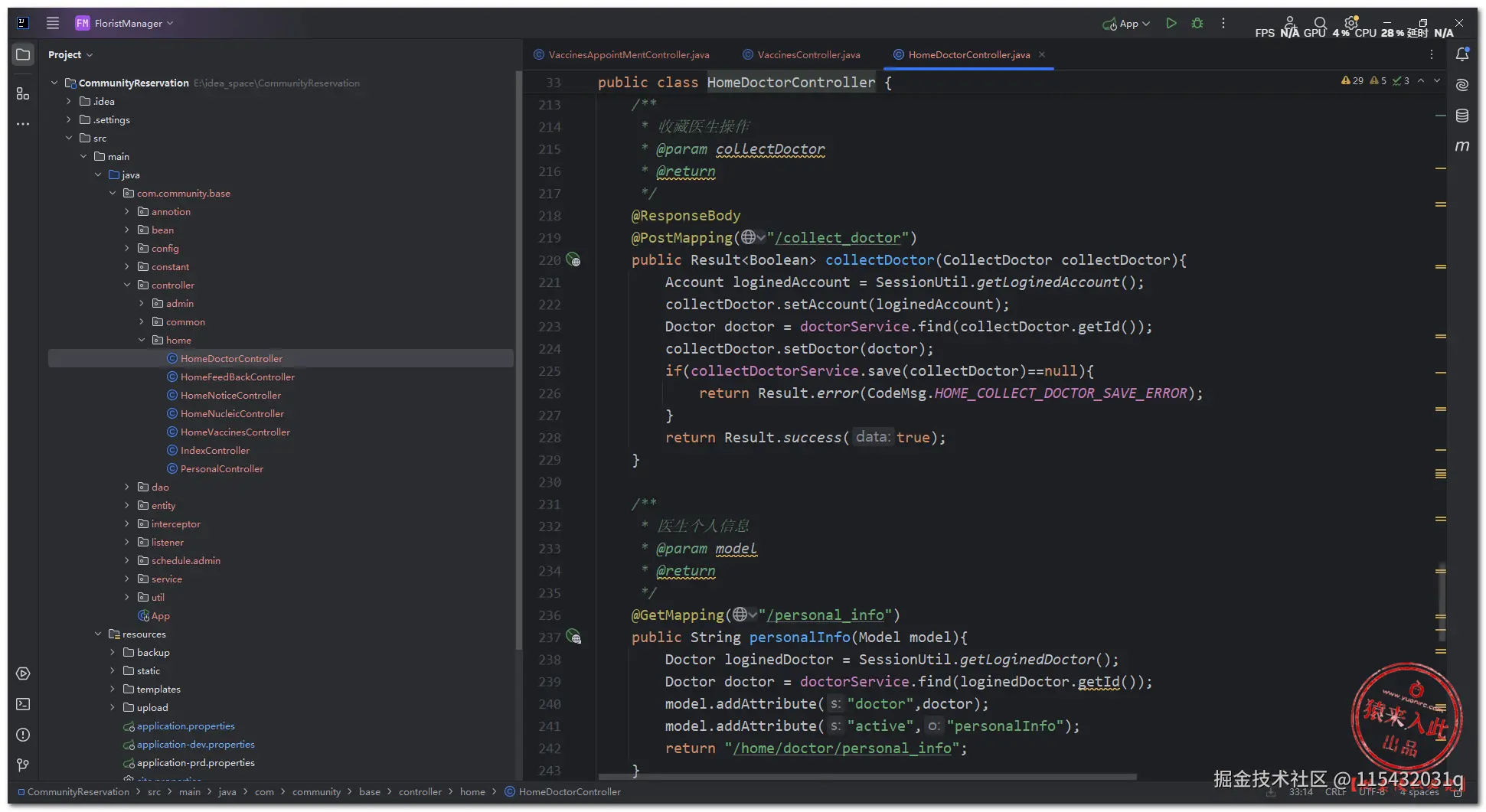1486x812 pixels.
Task: Collapse the src folder
Action: click(x=69, y=138)
